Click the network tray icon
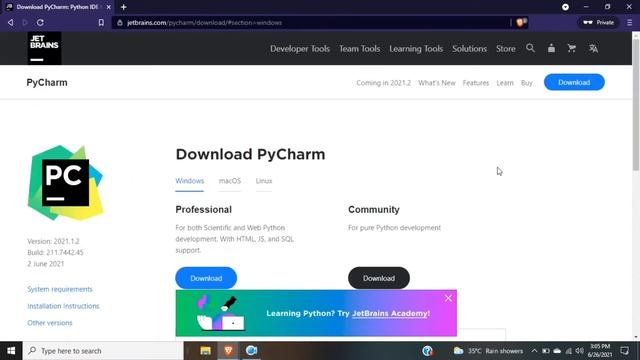This screenshot has width=640, height=360. (x=569, y=351)
